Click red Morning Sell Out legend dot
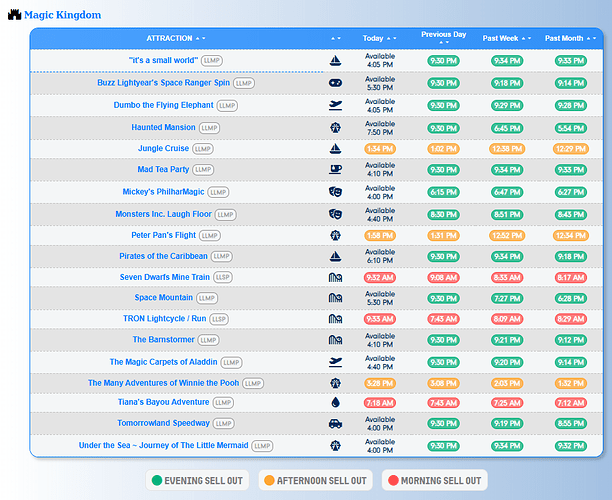Viewport: 612px width, 500px height. 393,480
